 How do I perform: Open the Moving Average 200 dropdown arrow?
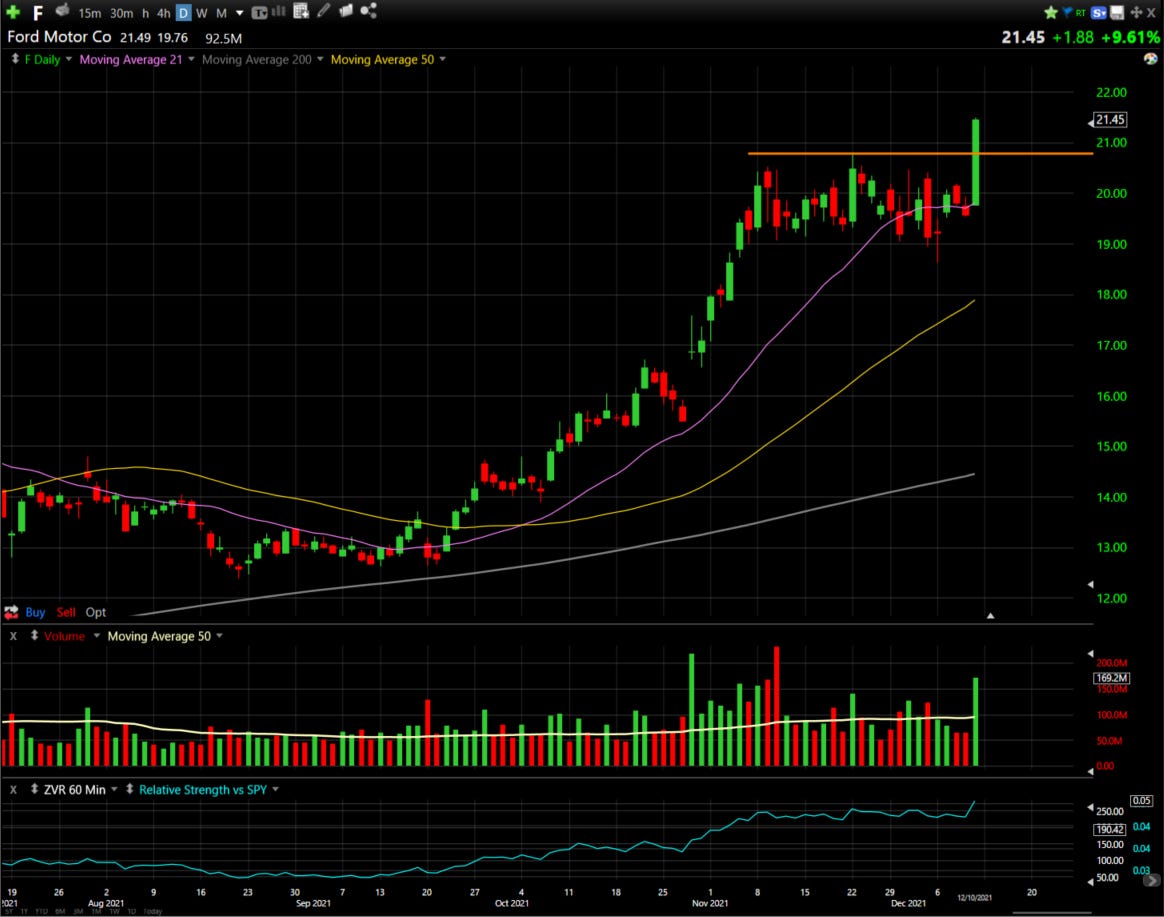point(321,59)
